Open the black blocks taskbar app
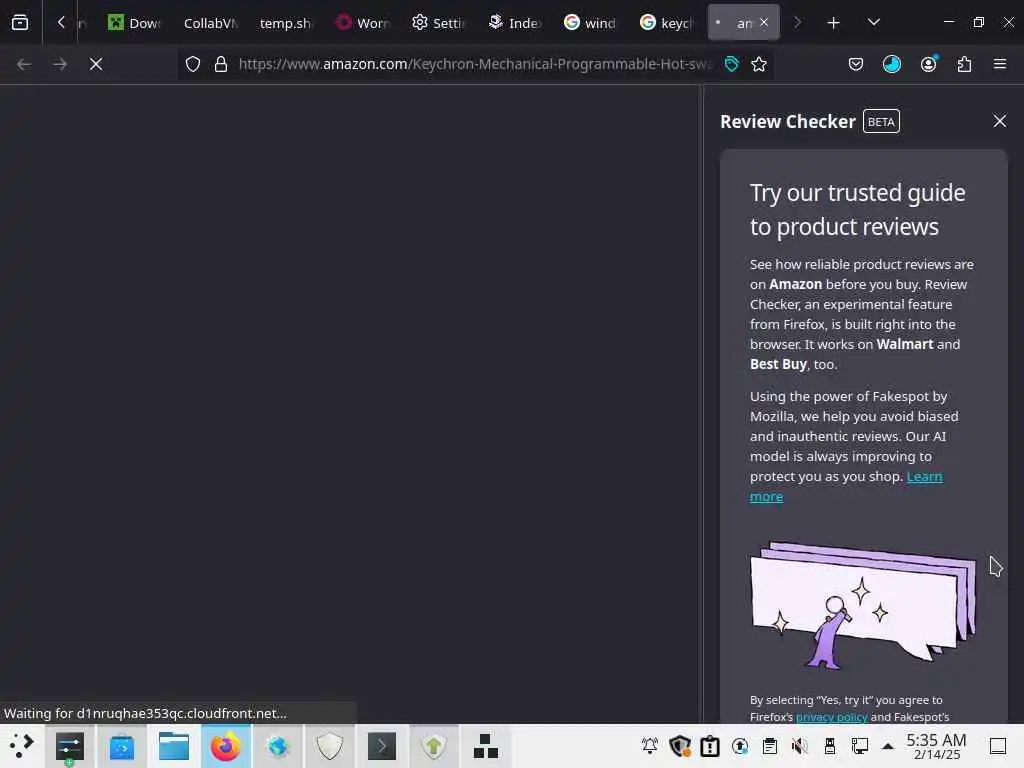 tap(485, 746)
